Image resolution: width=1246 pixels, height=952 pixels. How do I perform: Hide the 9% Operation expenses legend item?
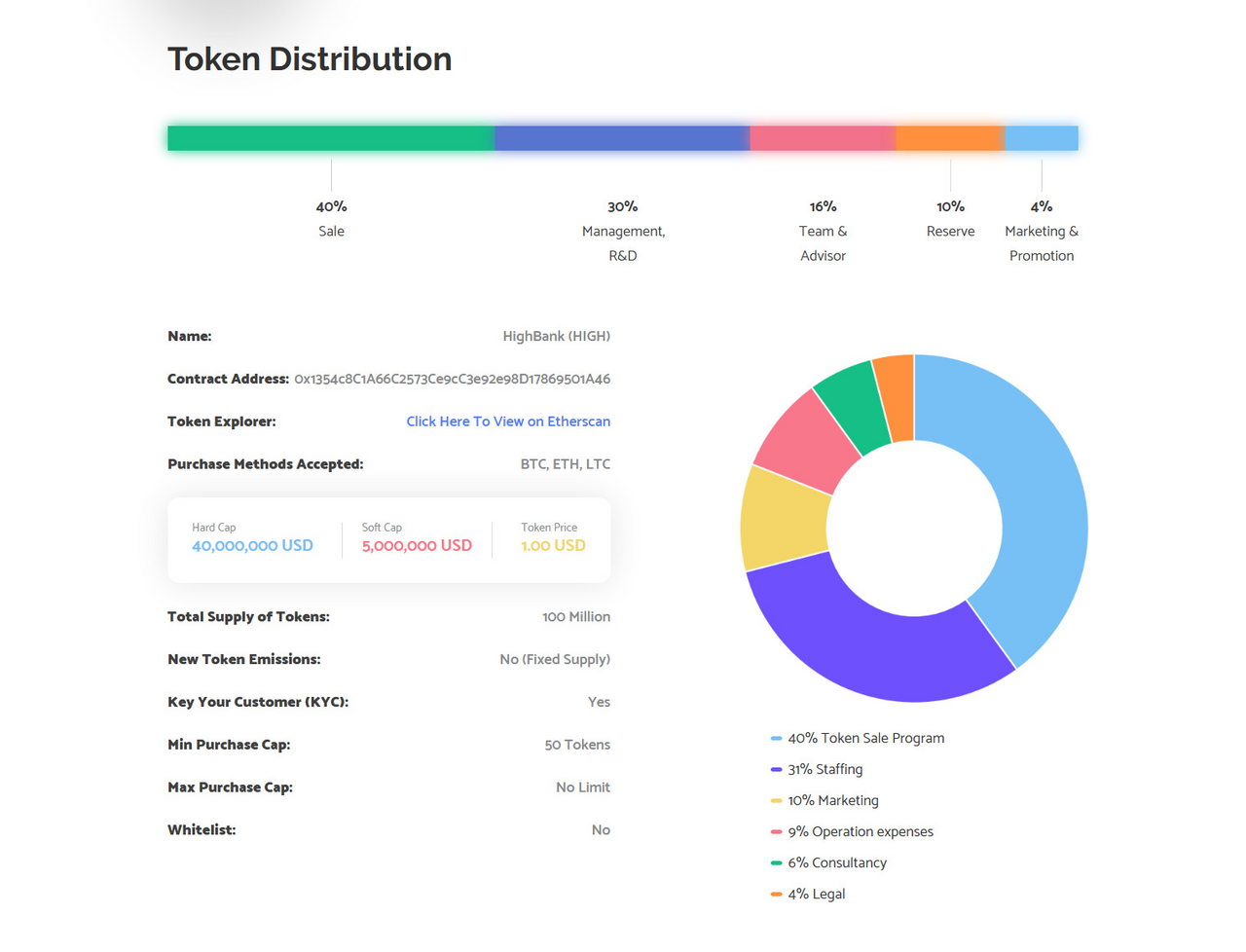852,831
